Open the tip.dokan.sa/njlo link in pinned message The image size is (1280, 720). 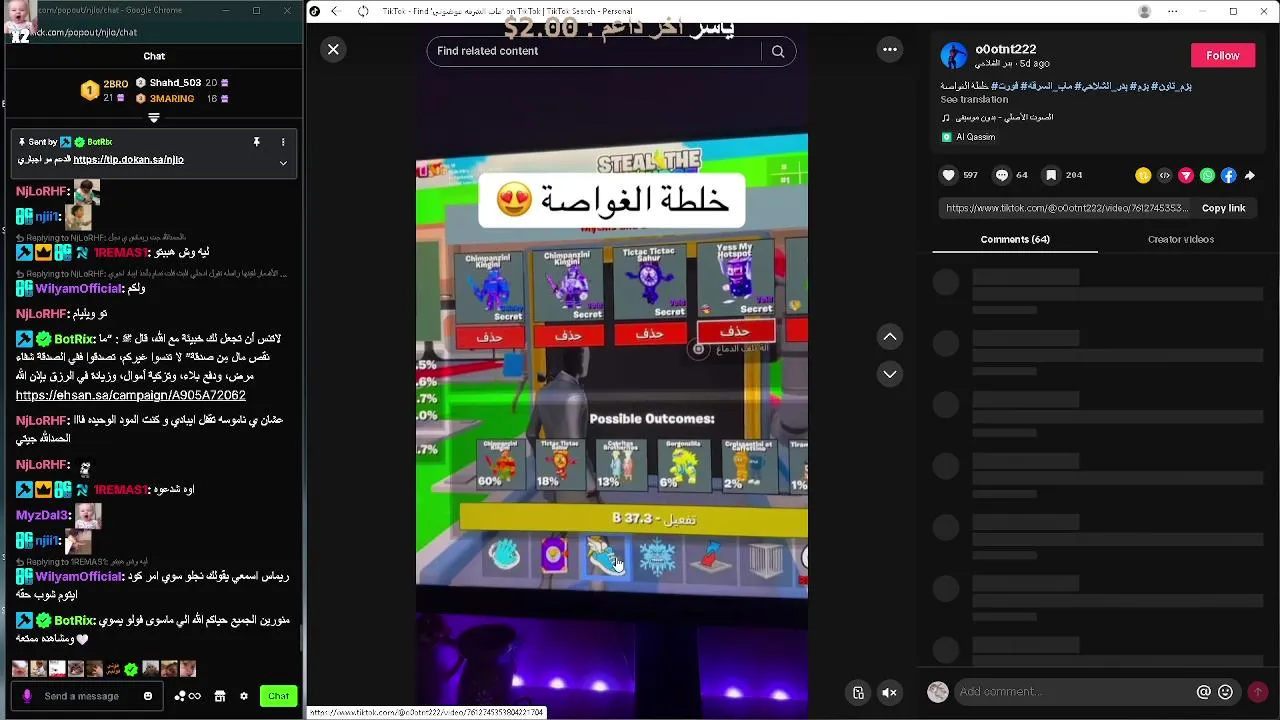(x=128, y=160)
